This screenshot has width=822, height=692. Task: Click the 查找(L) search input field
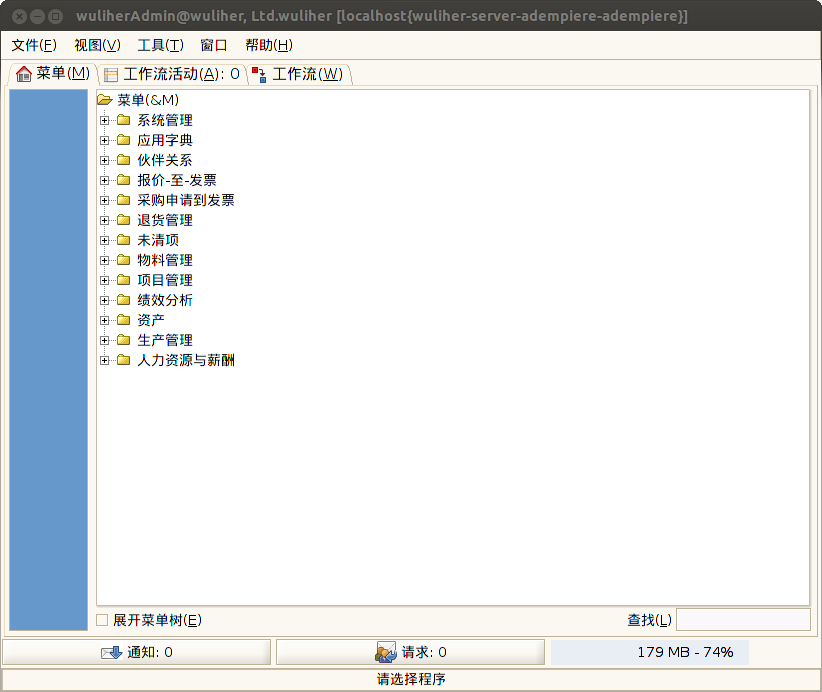pyautogui.click(x=743, y=620)
